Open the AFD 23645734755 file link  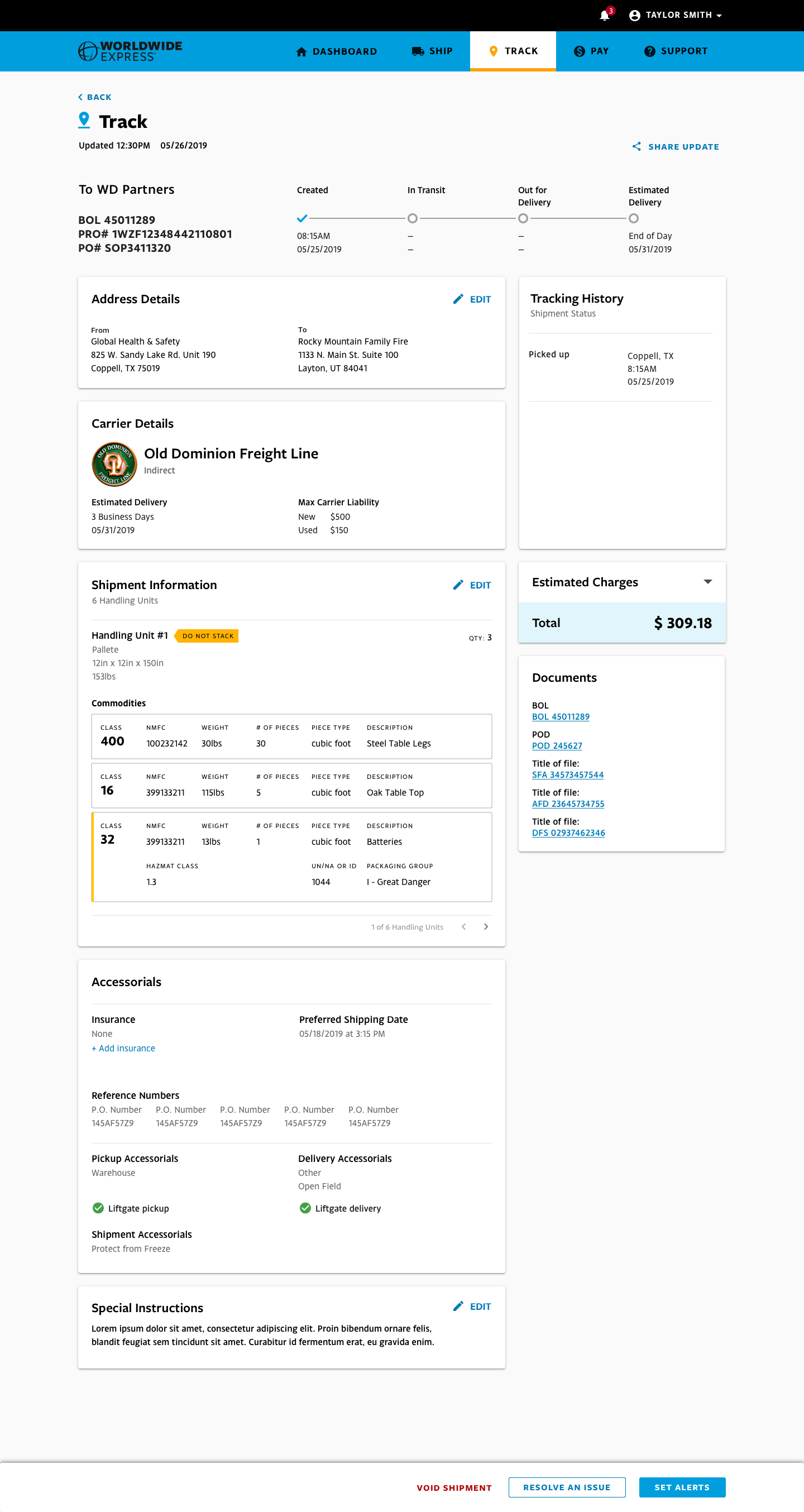[568, 803]
